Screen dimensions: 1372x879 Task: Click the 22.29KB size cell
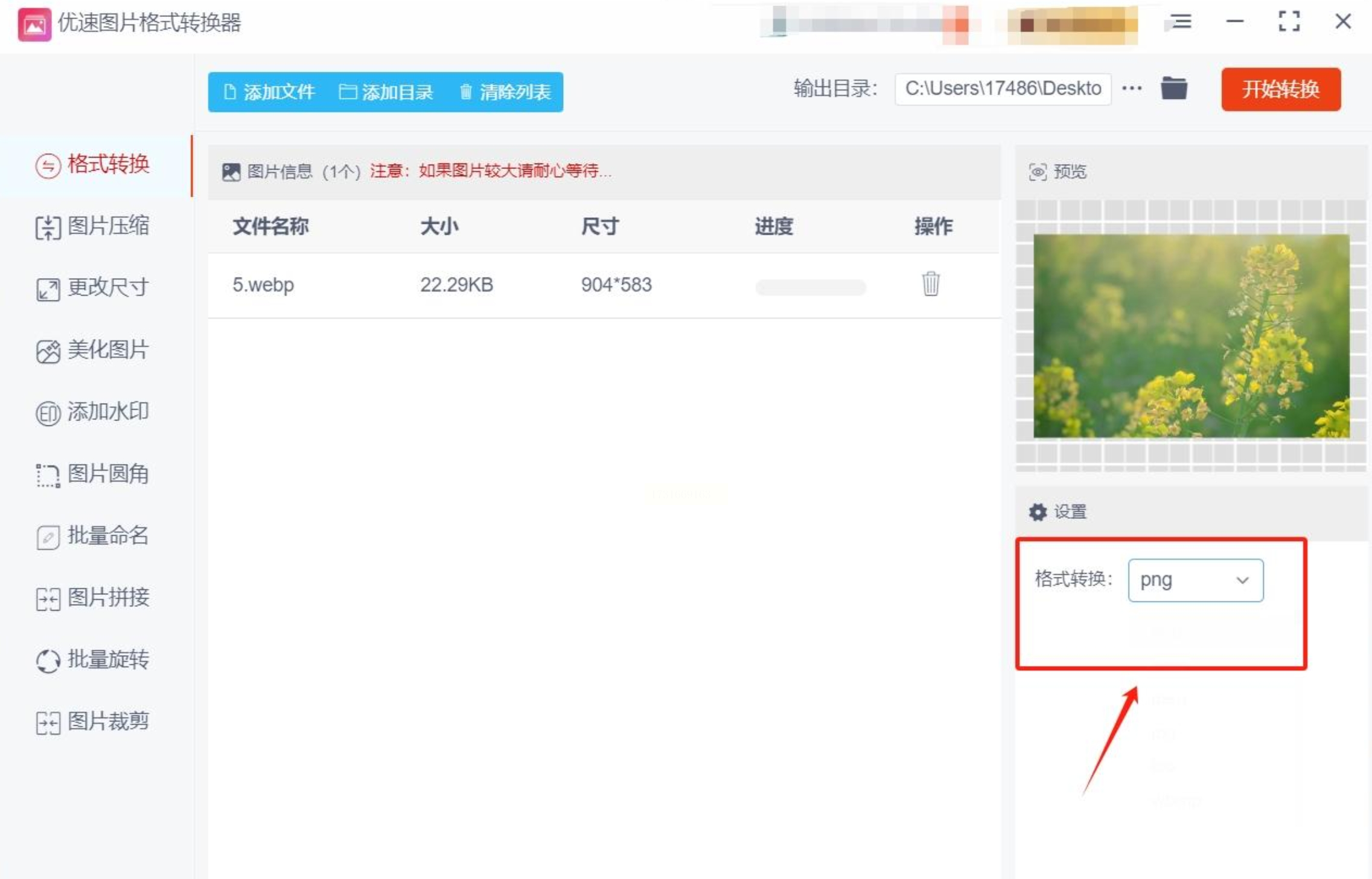click(x=456, y=285)
